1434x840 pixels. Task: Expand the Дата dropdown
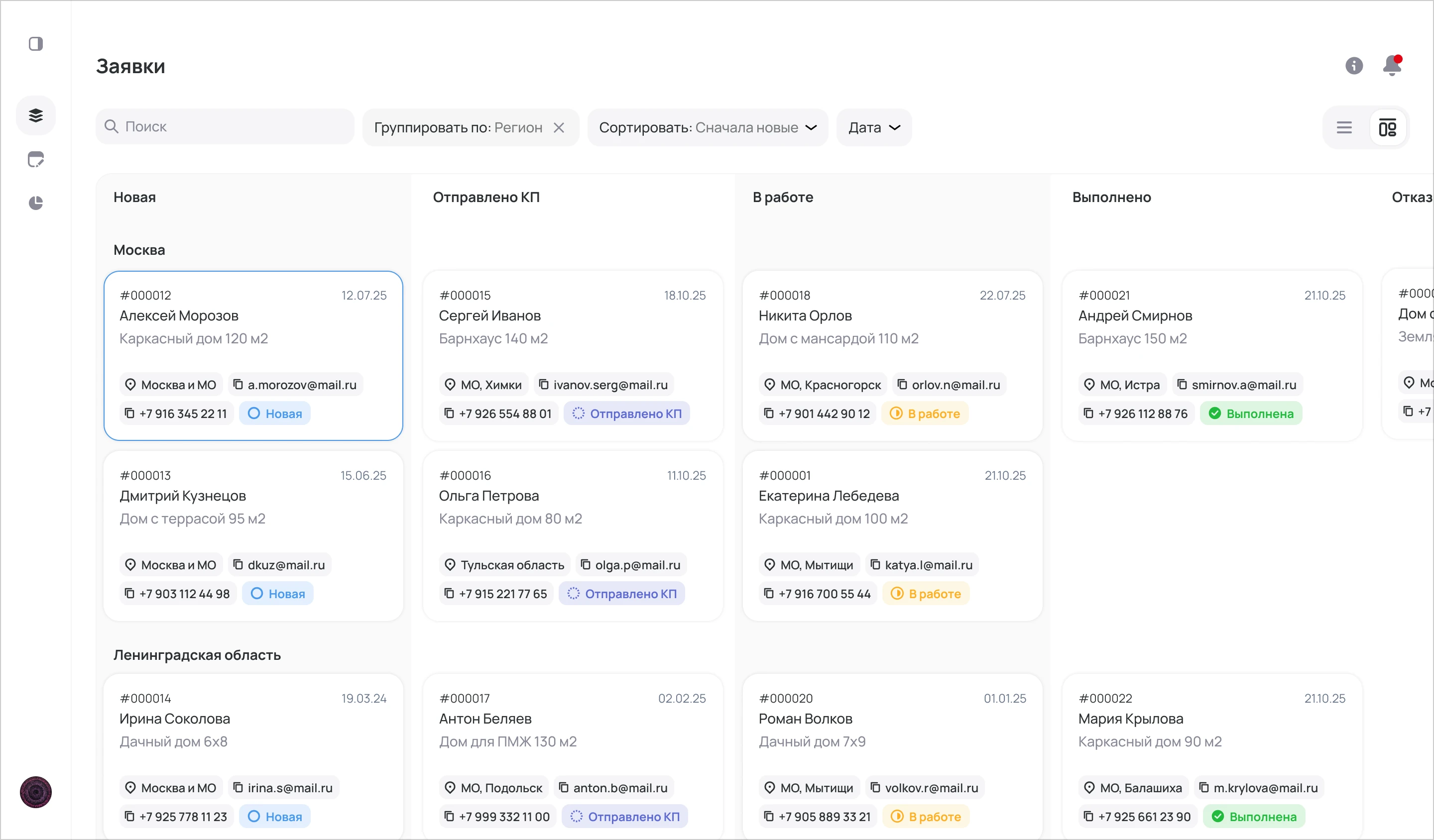click(x=874, y=127)
